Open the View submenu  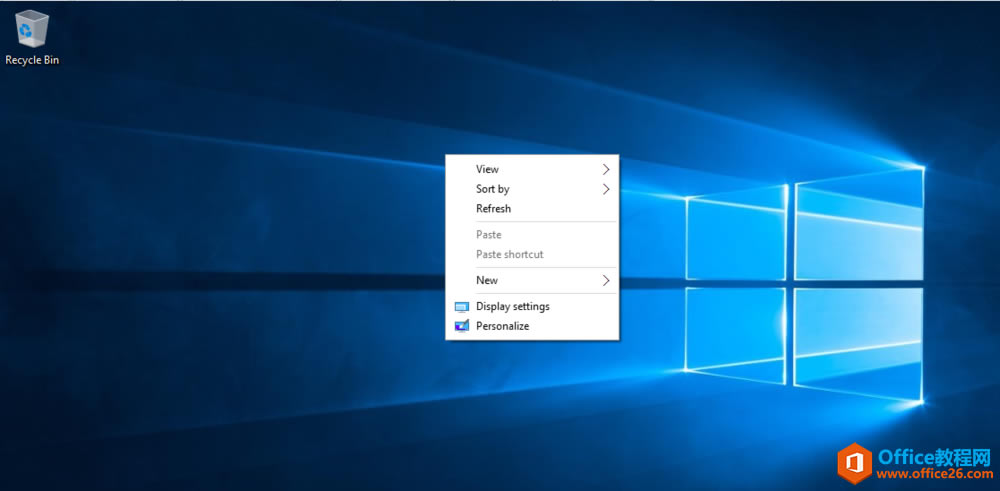(x=532, y=170)
